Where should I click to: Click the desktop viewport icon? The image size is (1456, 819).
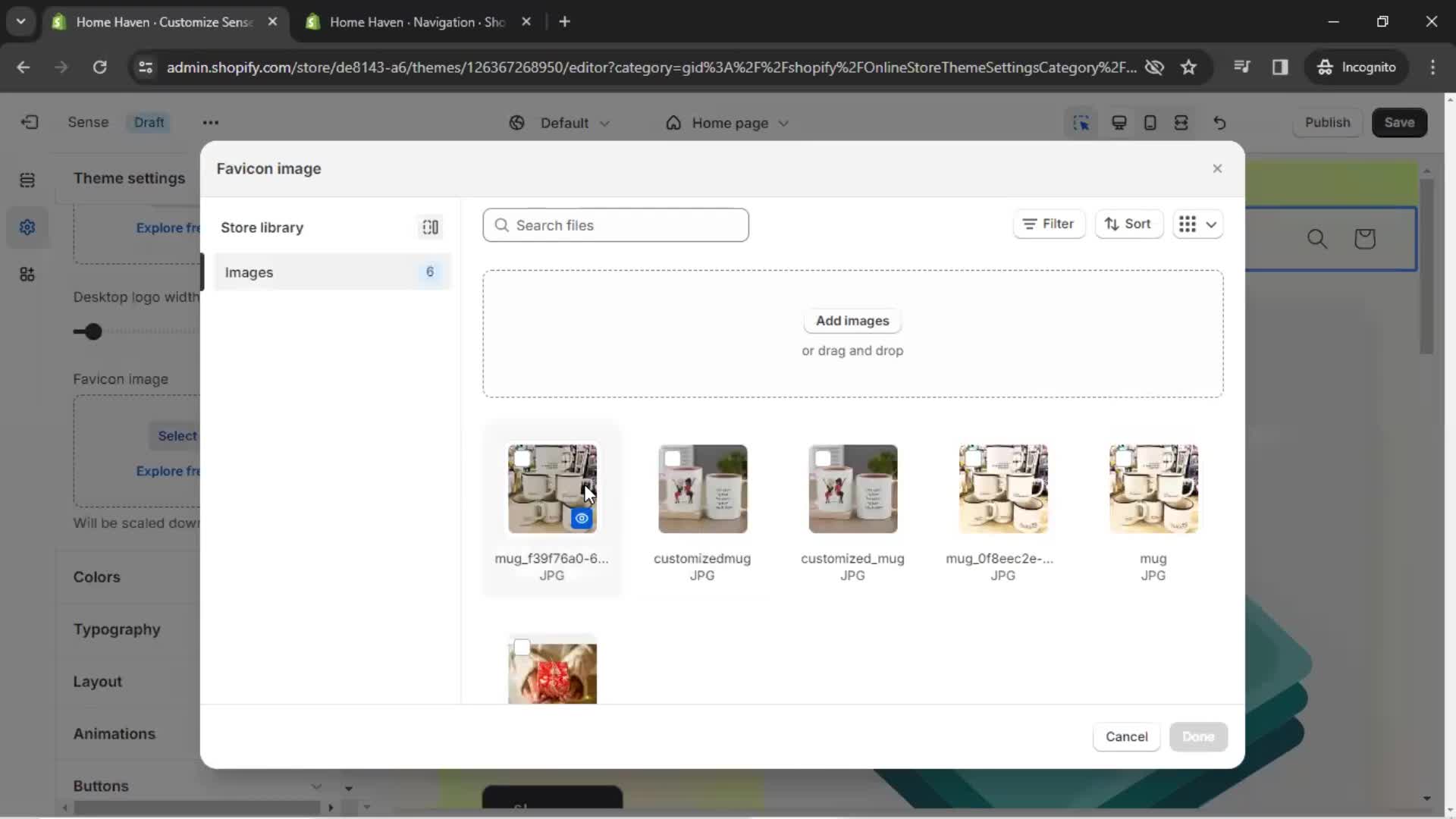coord(1119,122)
